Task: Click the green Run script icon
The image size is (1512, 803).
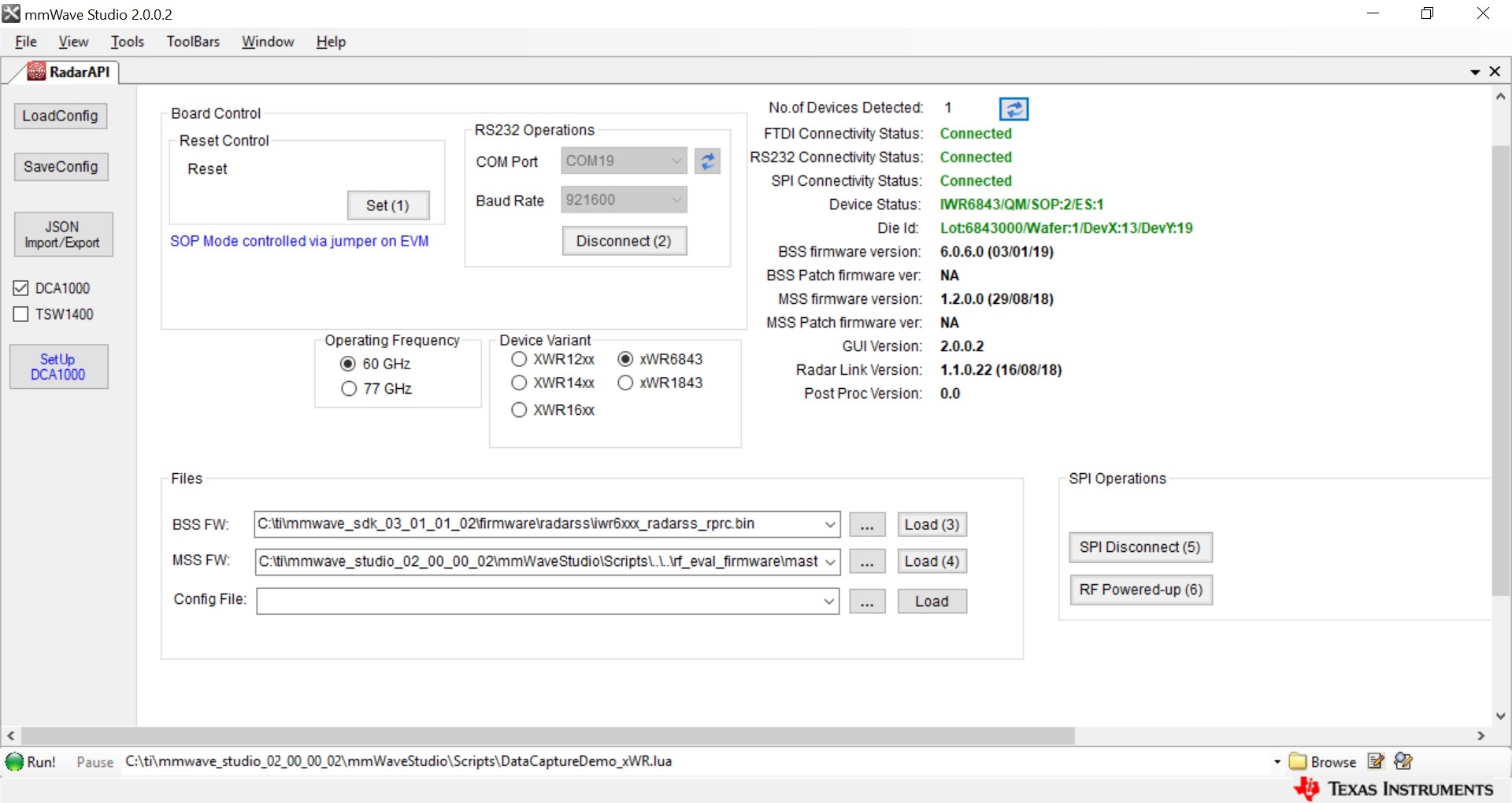Action: [x=14, y=761]
